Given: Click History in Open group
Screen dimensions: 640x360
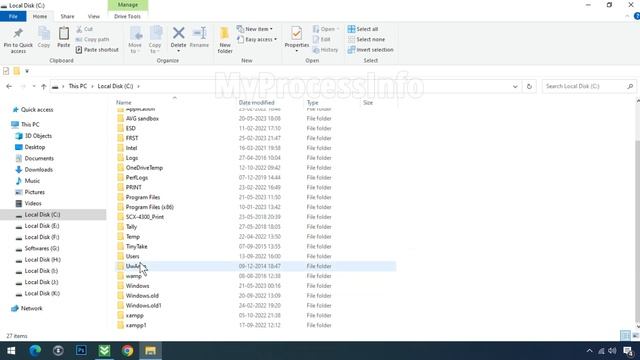Looking at the screenshot, I should (325, 49).
